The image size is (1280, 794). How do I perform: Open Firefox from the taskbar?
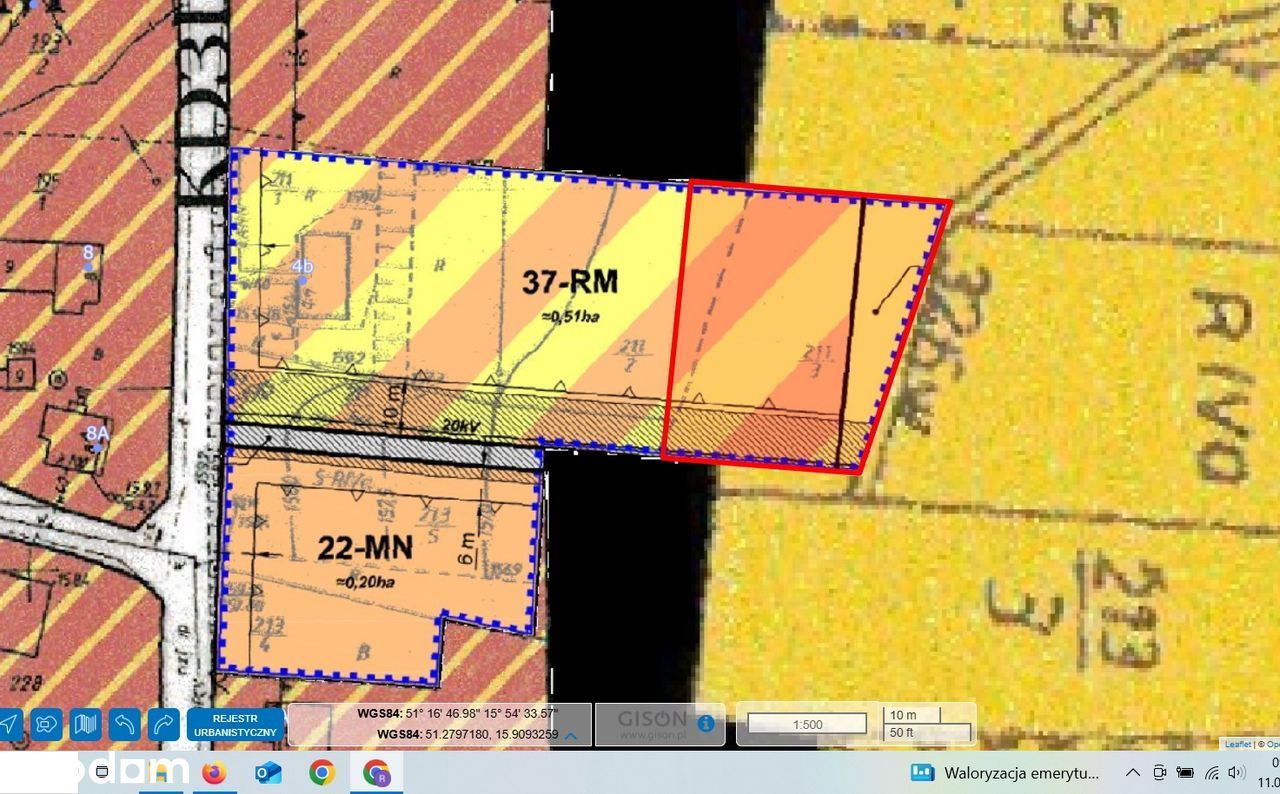pyautogui.click(x=214, y=772)
